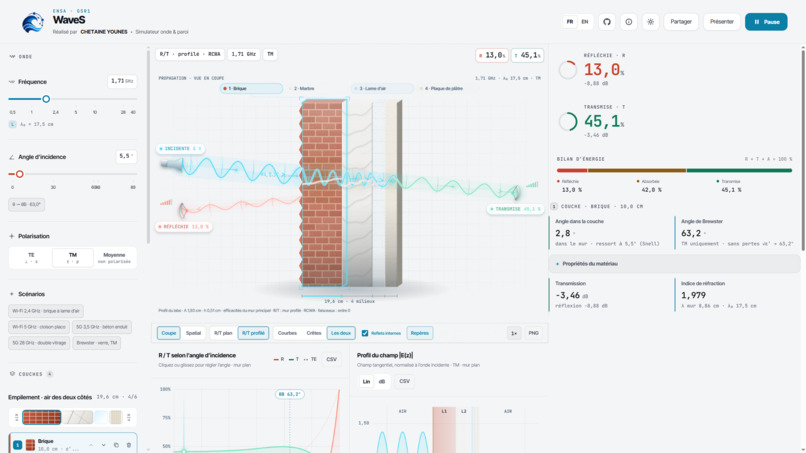Click the Couches layers stack icon
806x453 pixels.
click(12, 374)
